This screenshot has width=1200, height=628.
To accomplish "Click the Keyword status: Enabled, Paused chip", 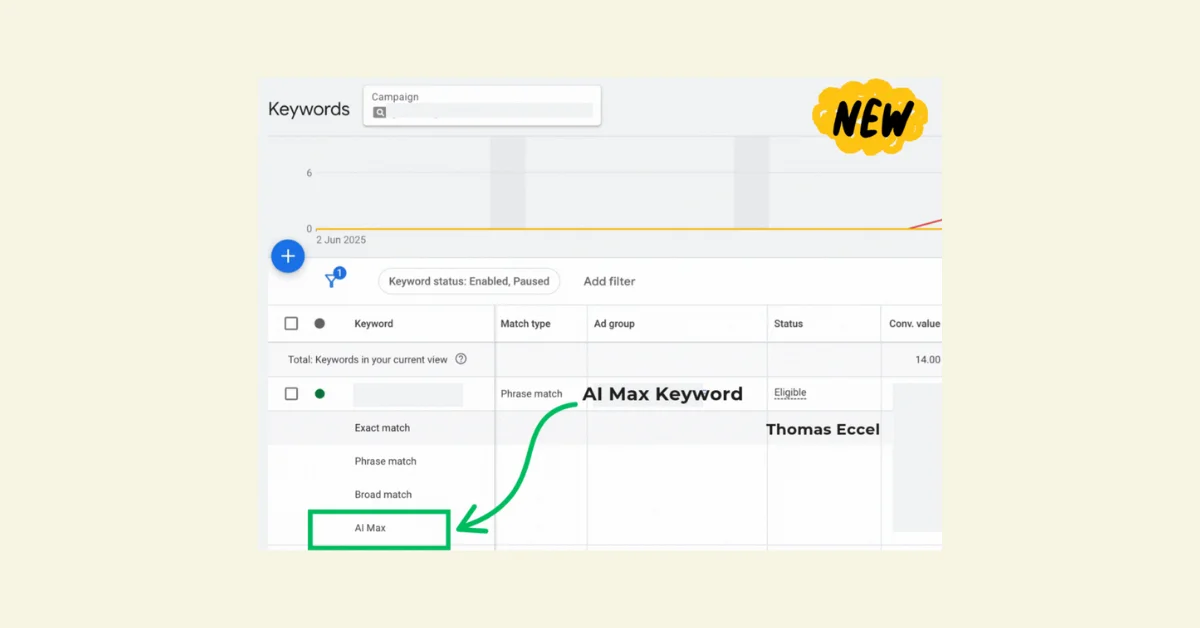I will click(x=469, y=281).
